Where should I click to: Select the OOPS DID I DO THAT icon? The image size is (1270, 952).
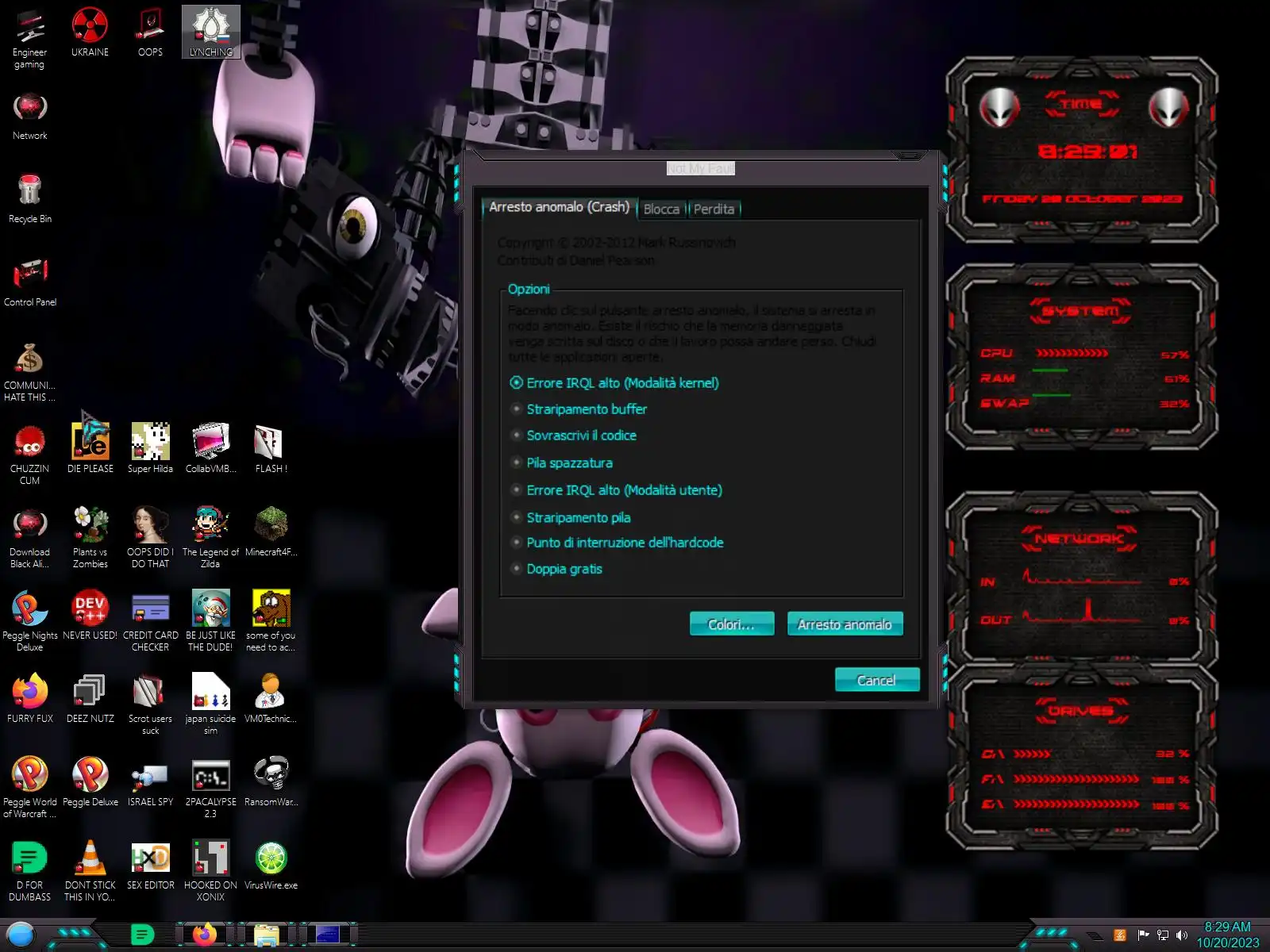pyautogui.click(x=150, y=537)
